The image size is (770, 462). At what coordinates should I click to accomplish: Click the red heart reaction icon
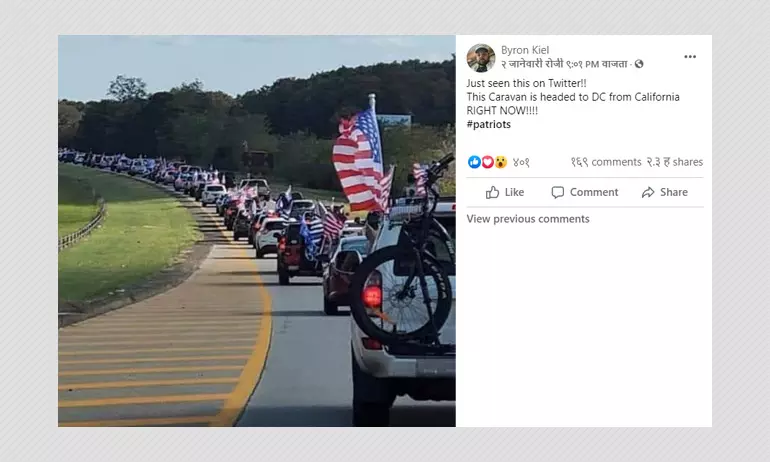tap(487, 162)
